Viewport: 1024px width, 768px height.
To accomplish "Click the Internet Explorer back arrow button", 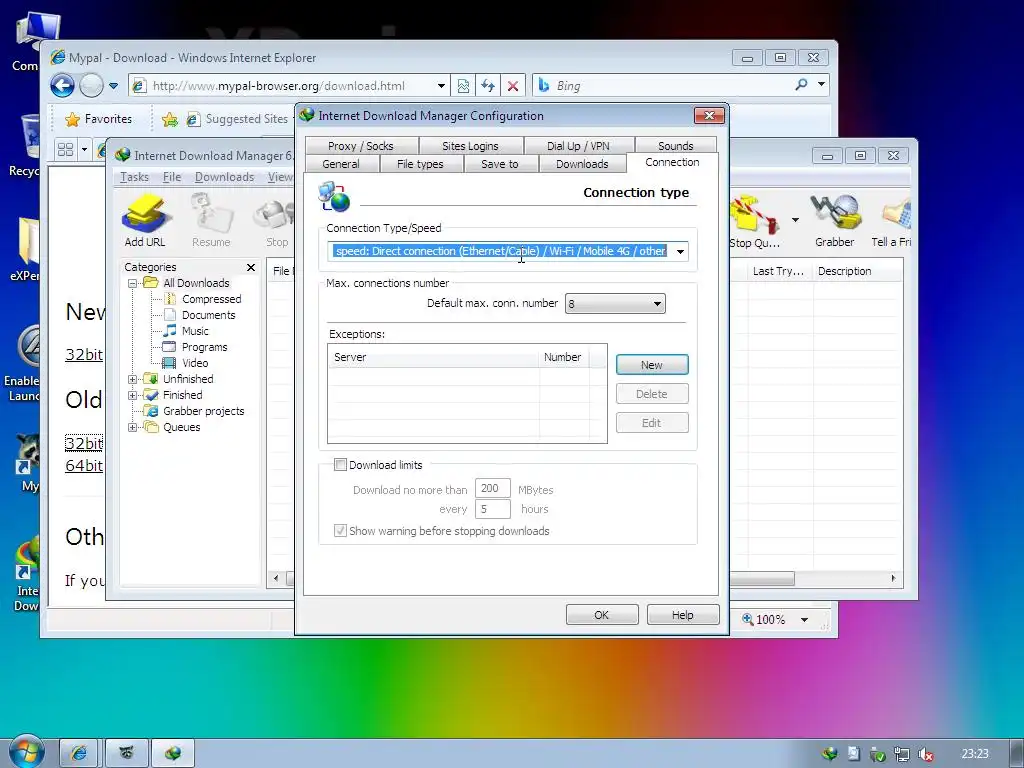I will click(x=63, y=86).
